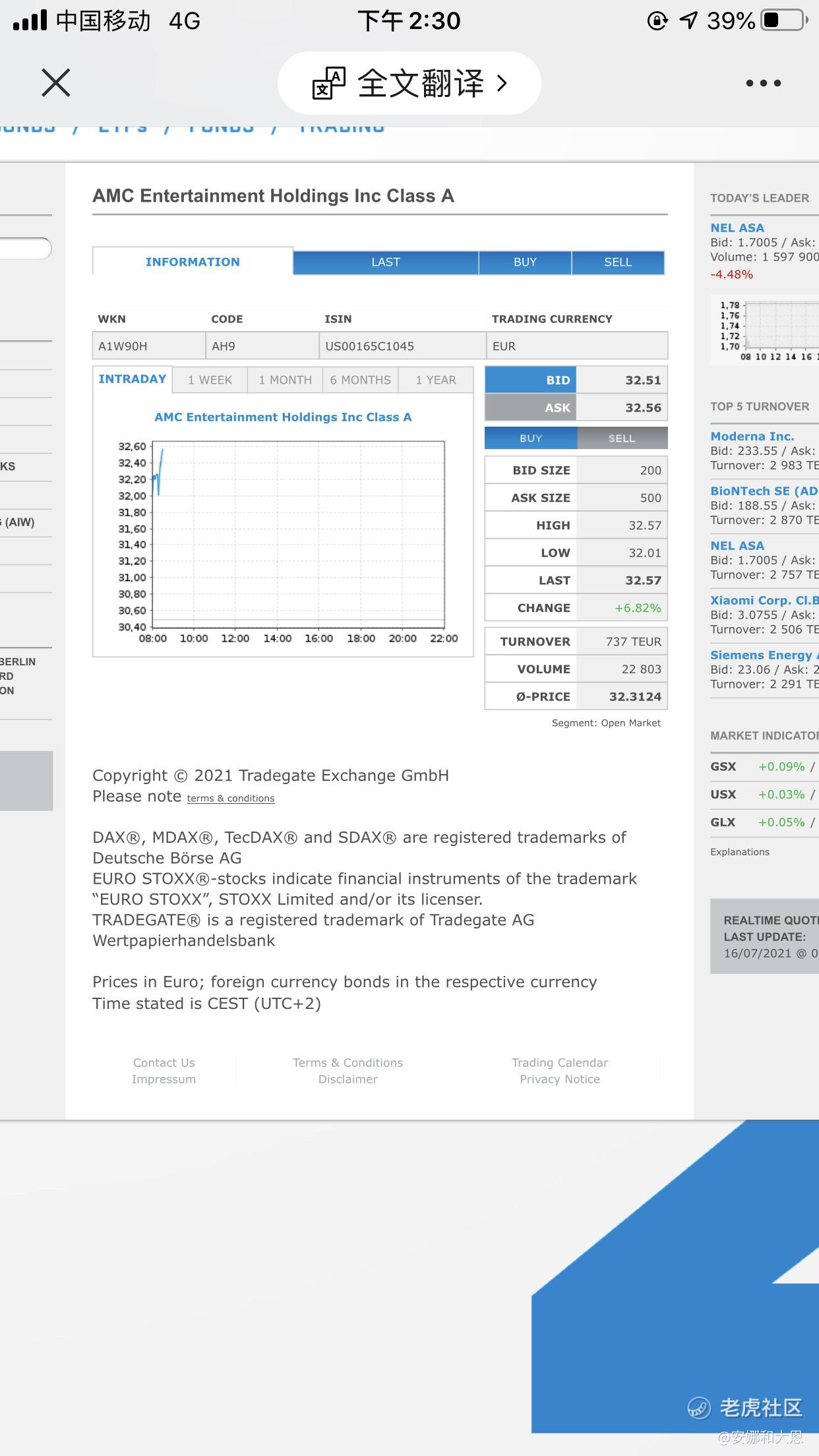This screenshot has height=1456, width=819.
Task: Tap the cellular signal strength bars
Action: [30, 20]
